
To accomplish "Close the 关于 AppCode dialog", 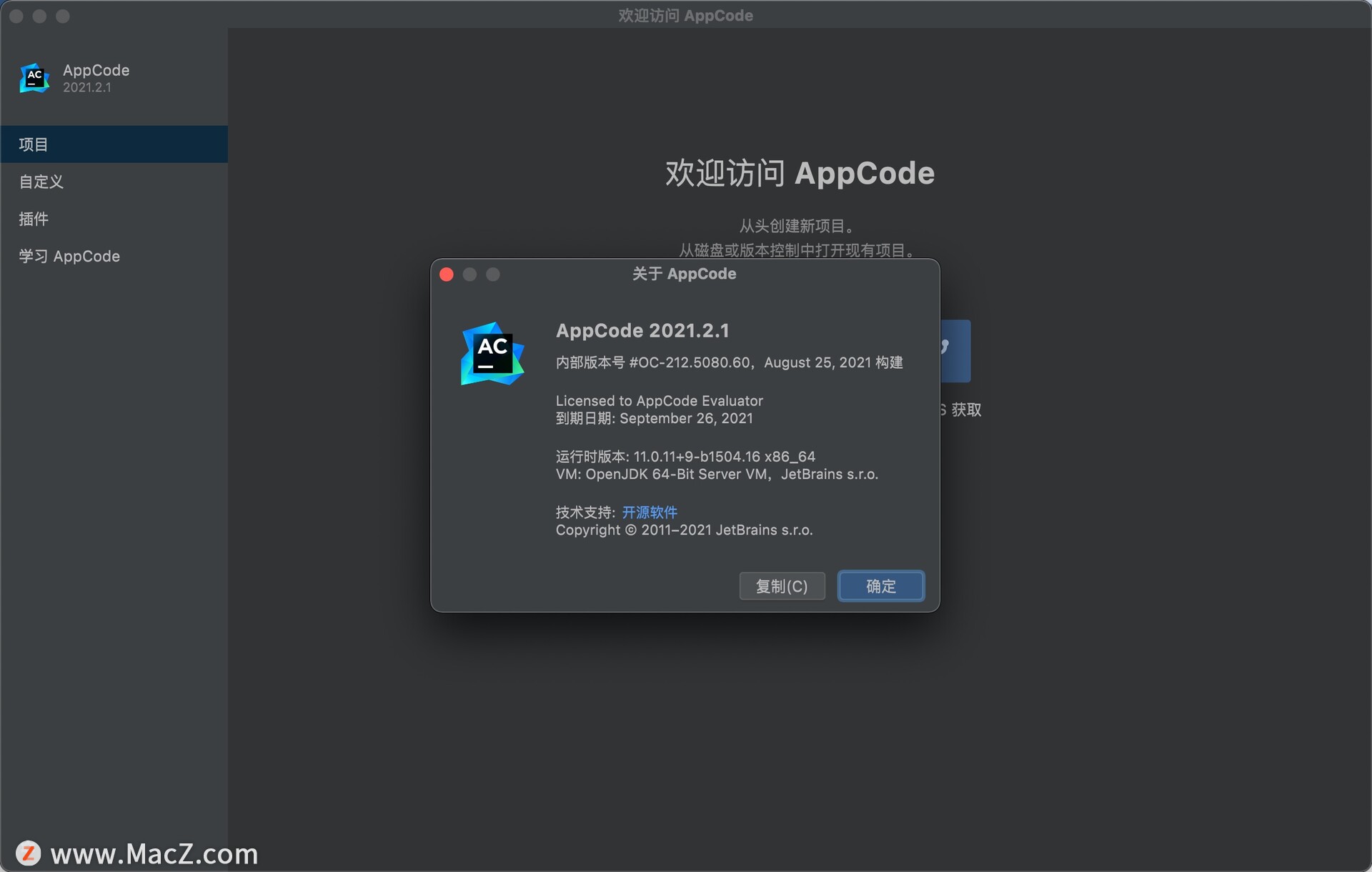I will point(447,274).
